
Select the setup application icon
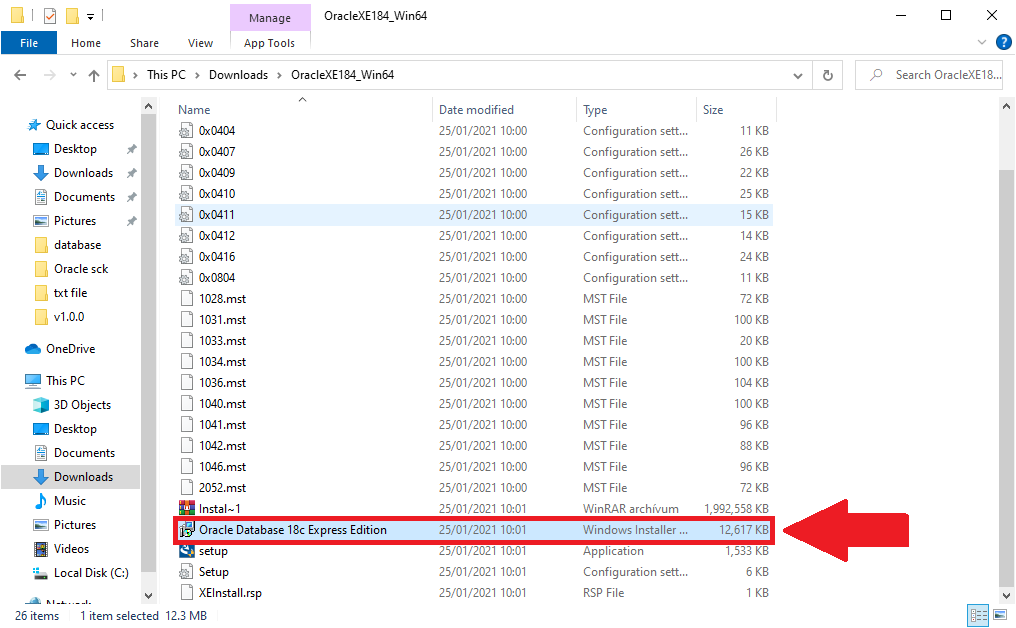(187, 551)
